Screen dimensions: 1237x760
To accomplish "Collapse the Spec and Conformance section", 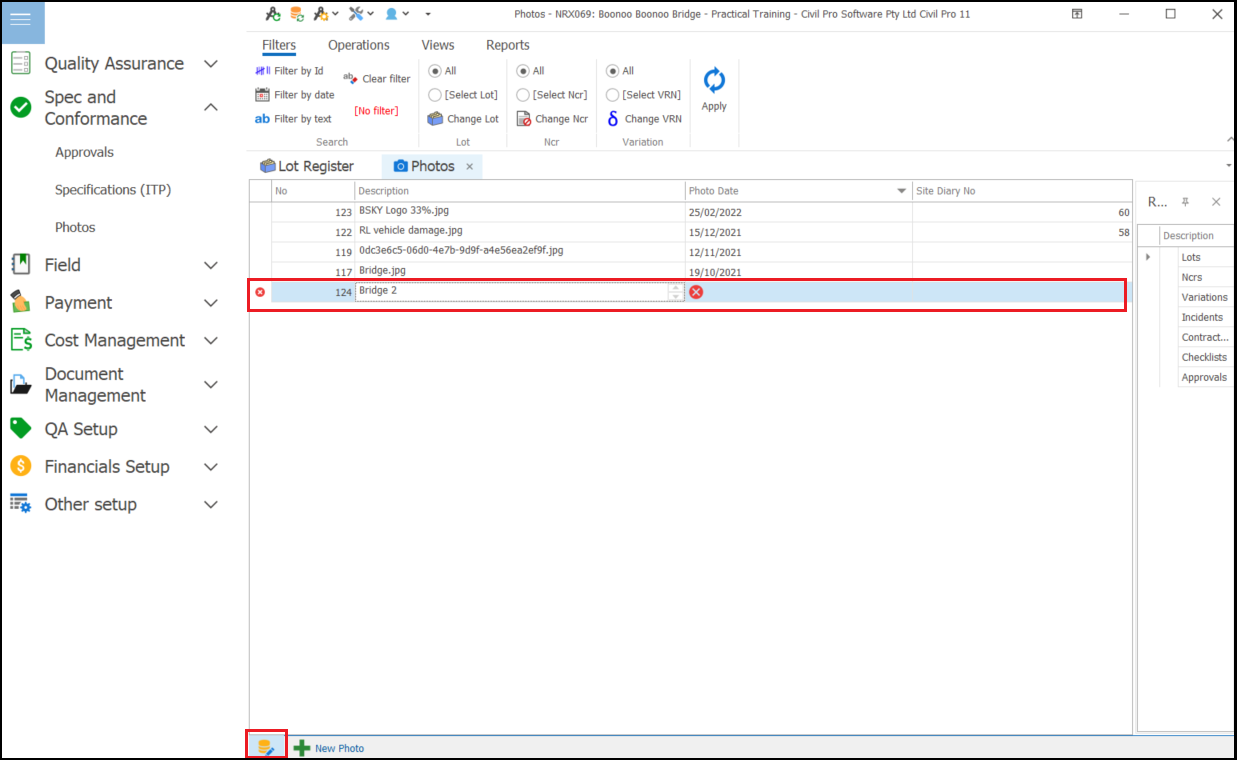I will (211, 107).
